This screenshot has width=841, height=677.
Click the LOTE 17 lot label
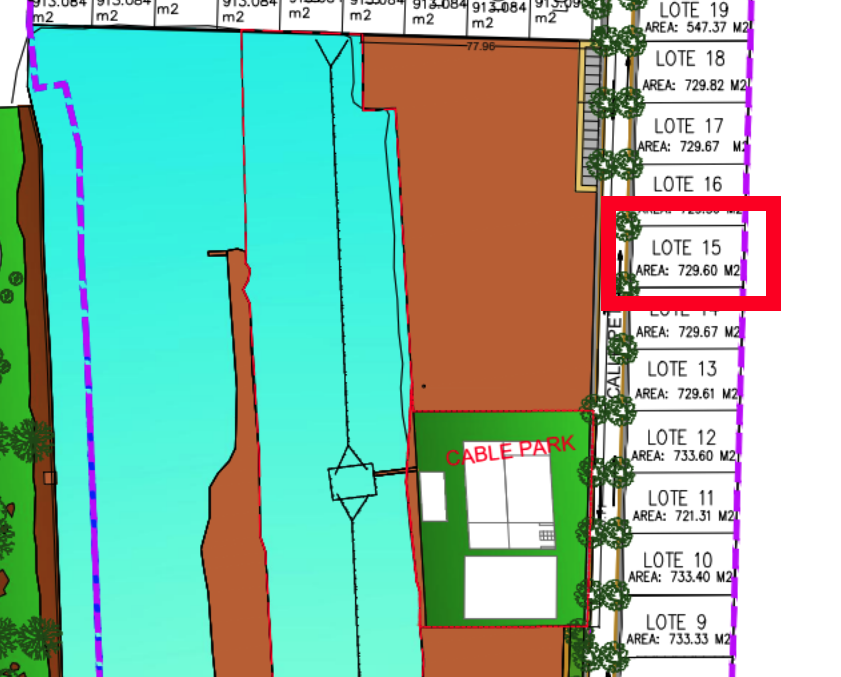pos(688,126)
